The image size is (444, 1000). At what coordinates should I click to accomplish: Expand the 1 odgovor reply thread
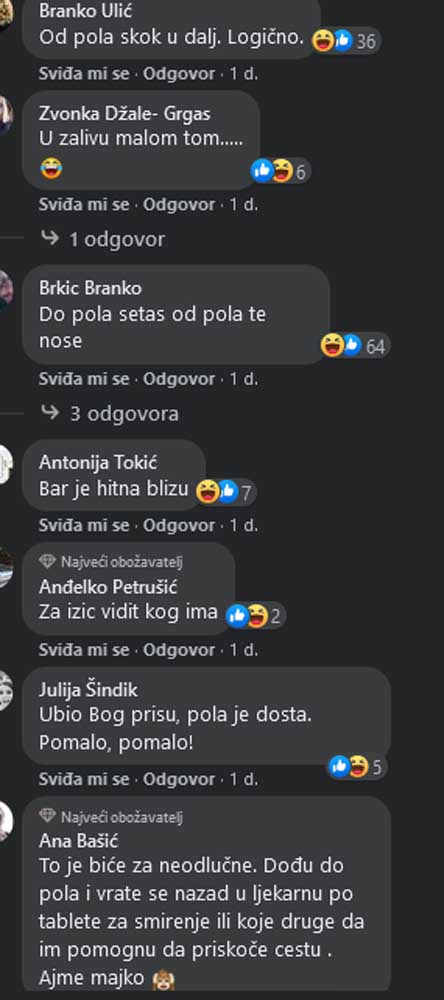tap(102, 240)
